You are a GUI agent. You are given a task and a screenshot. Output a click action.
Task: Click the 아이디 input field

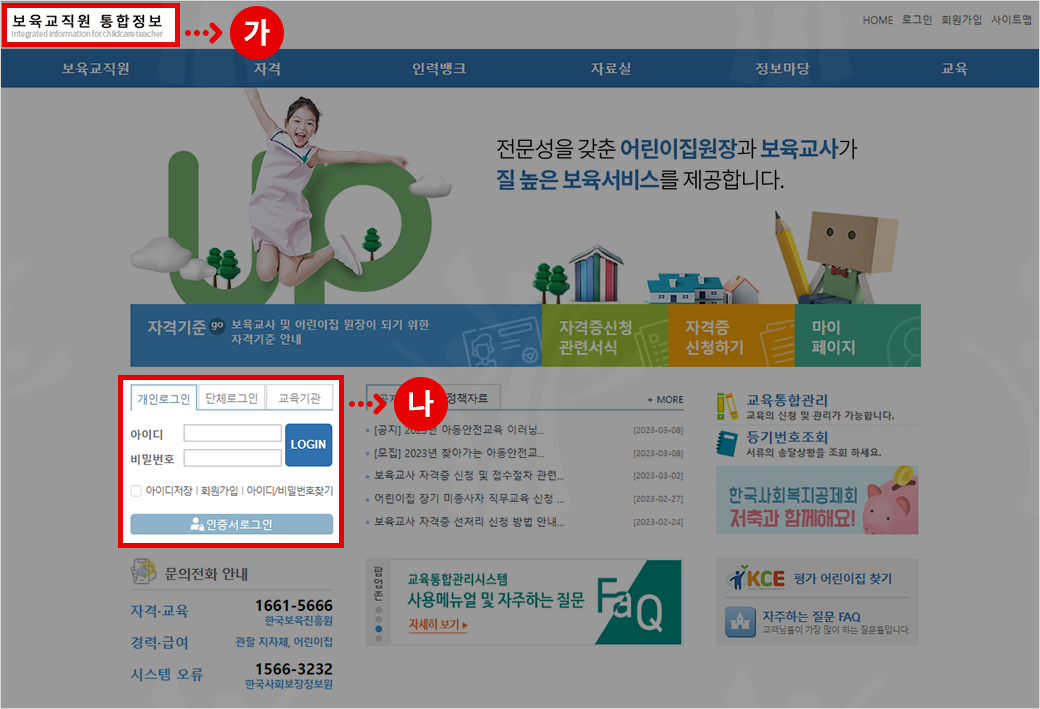232,434
